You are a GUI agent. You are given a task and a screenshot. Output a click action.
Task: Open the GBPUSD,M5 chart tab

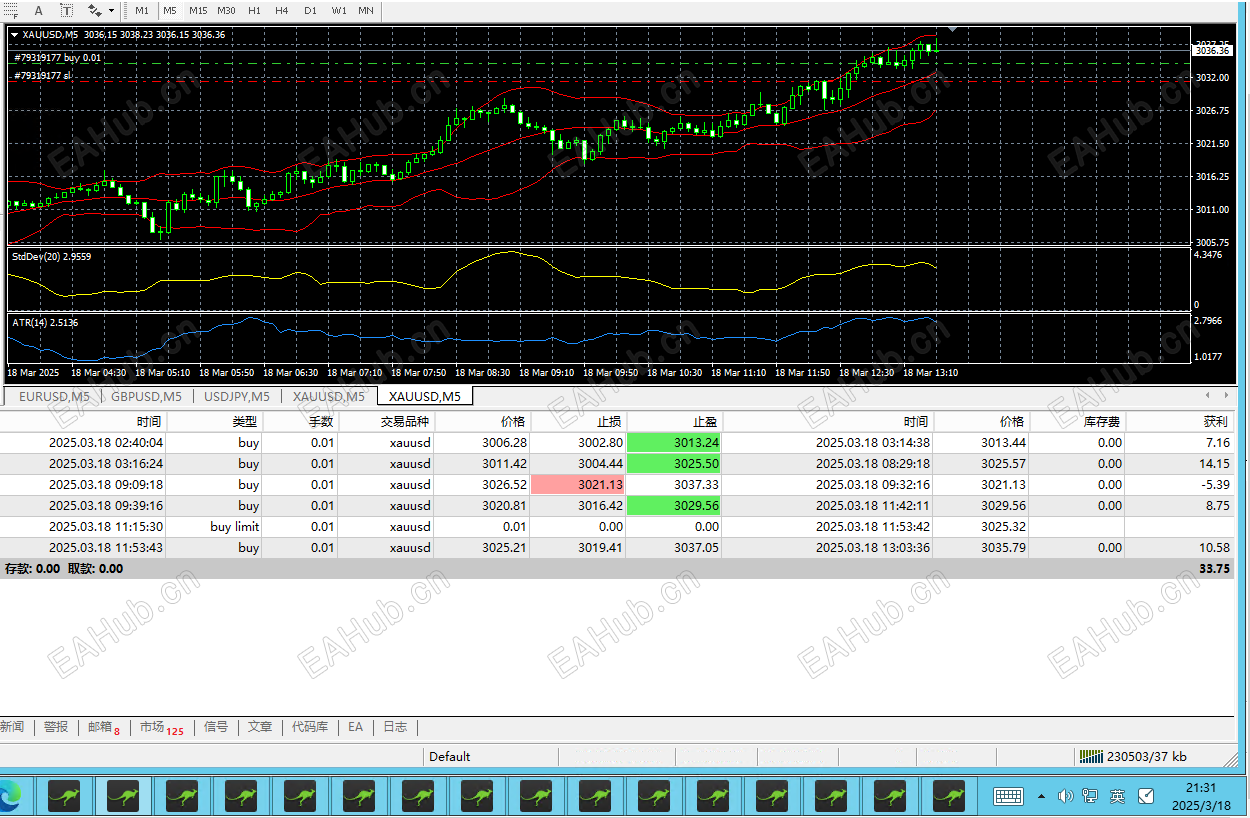(x=146, y=396)
